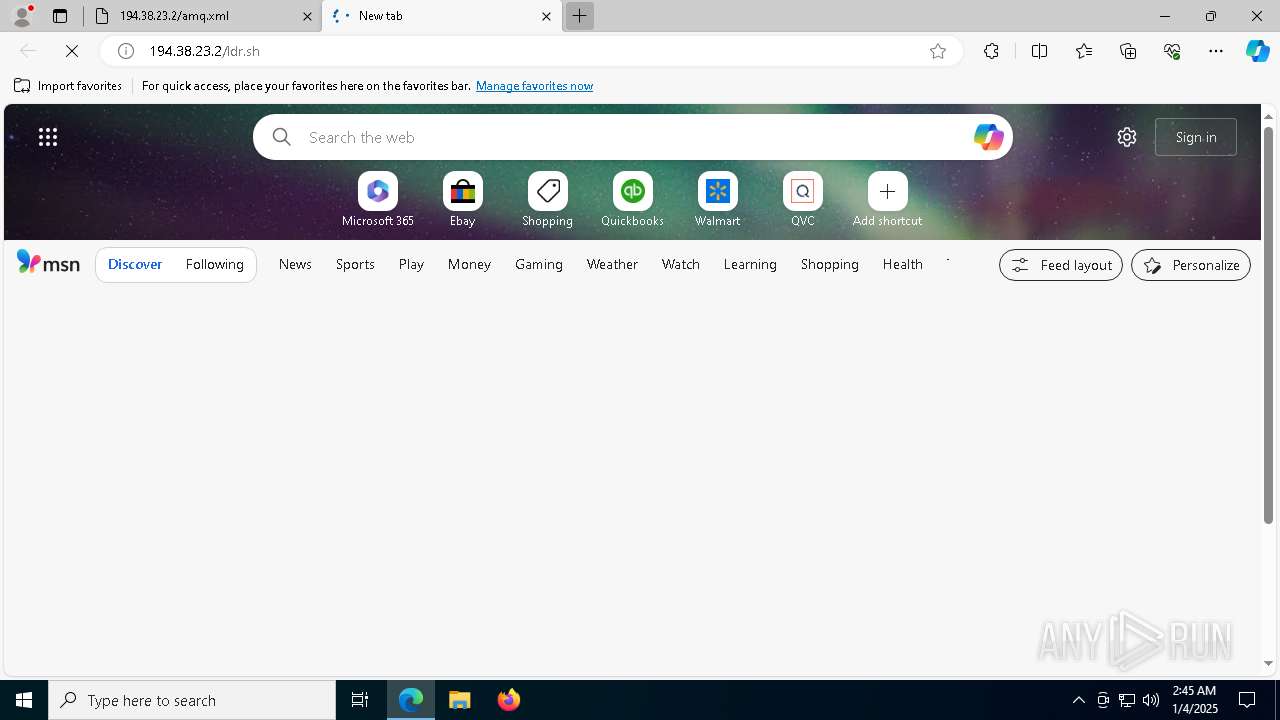
Task: Click the scrollbar down arrow
Action: pyautogui.click(x=1269, y=663)
